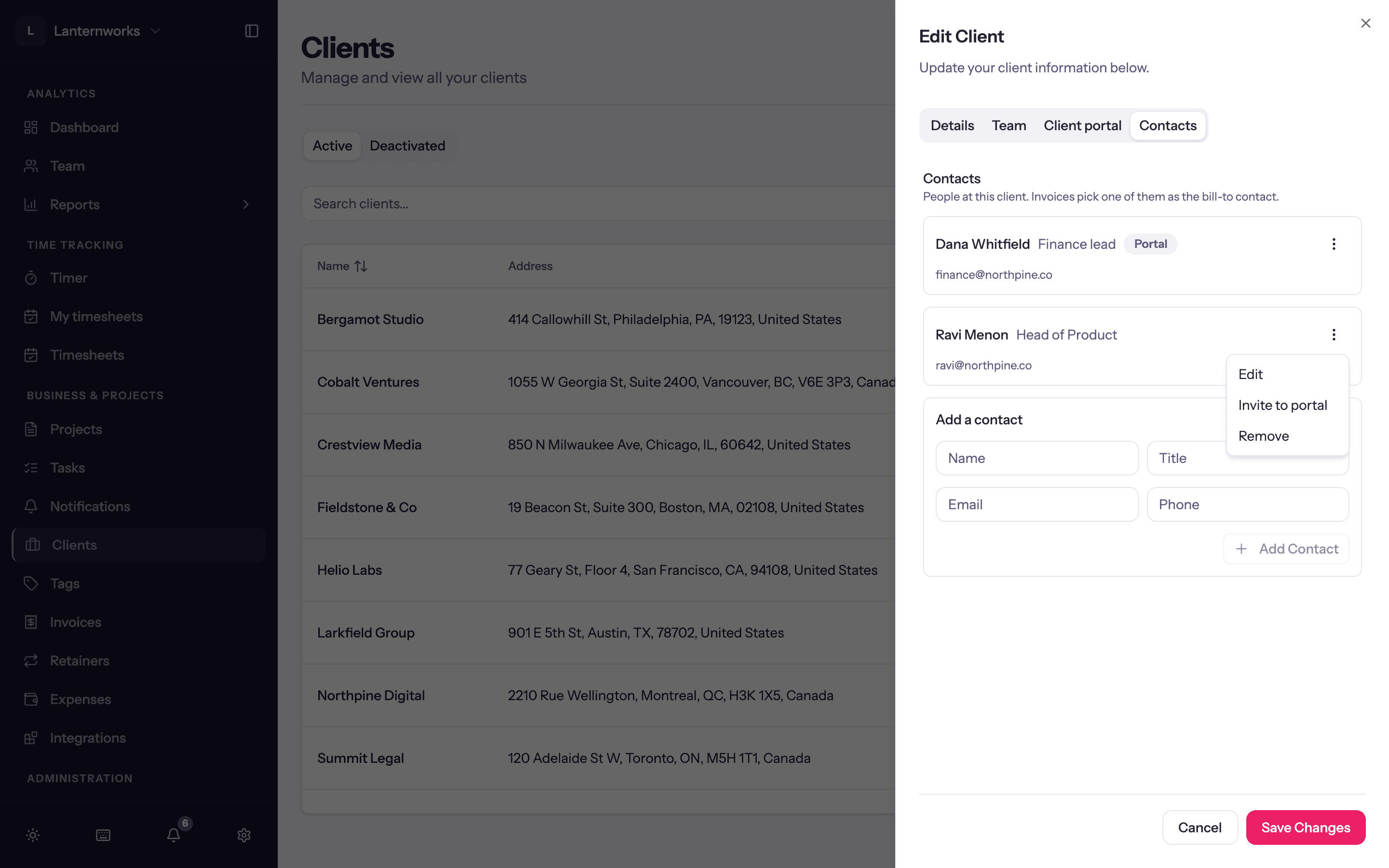
Task: Open the Northpine Digital client row
Action: [598, 695]
